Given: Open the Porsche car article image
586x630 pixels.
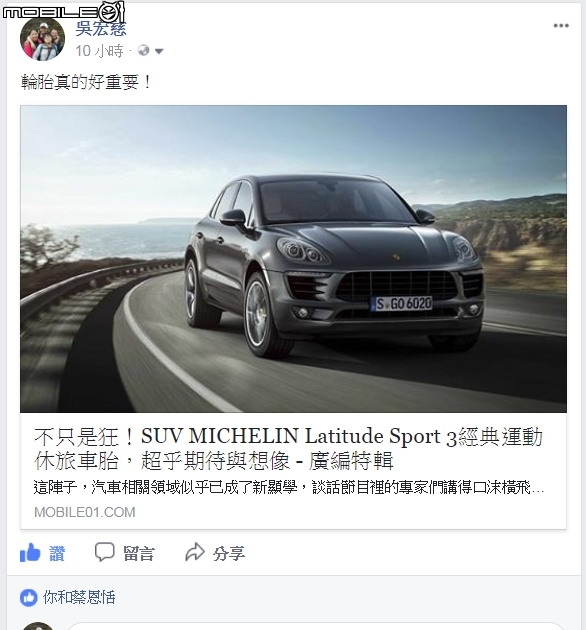Looking at the screenshot, I should 293,259.
